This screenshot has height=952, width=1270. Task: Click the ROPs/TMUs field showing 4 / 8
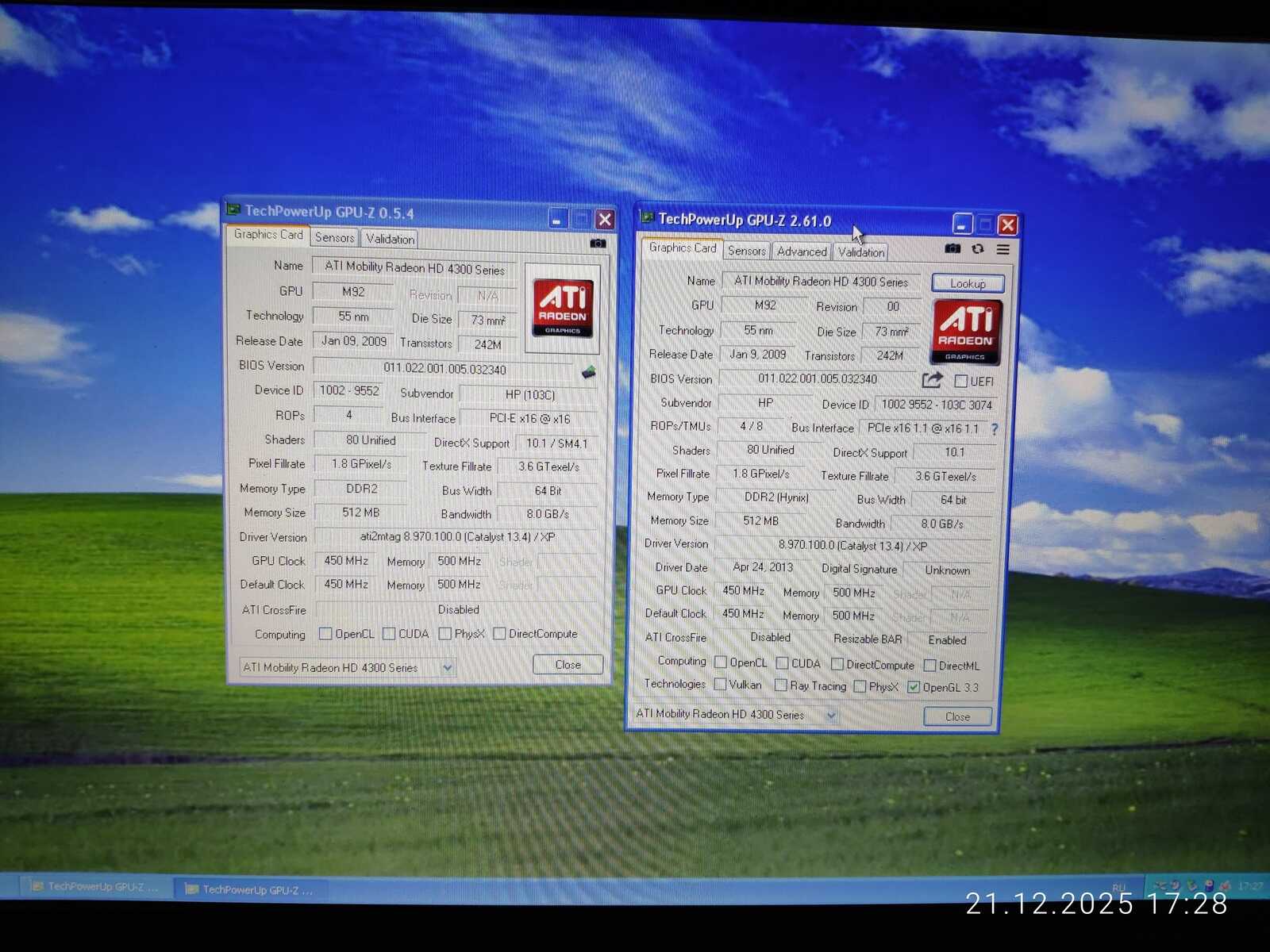[x=751, y=426]
